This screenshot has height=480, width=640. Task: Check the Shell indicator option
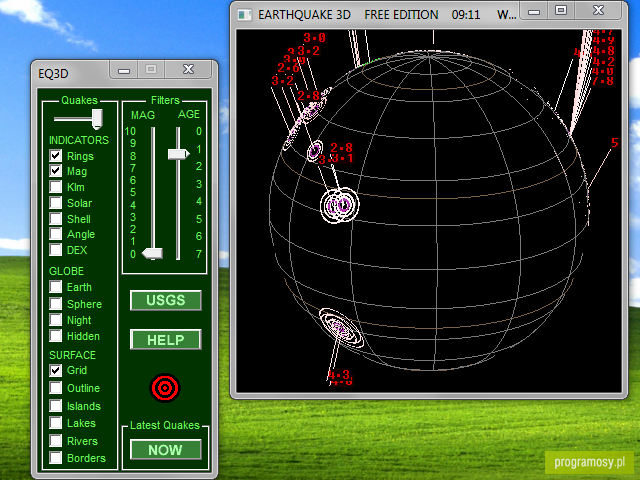(x=56, y=218)
